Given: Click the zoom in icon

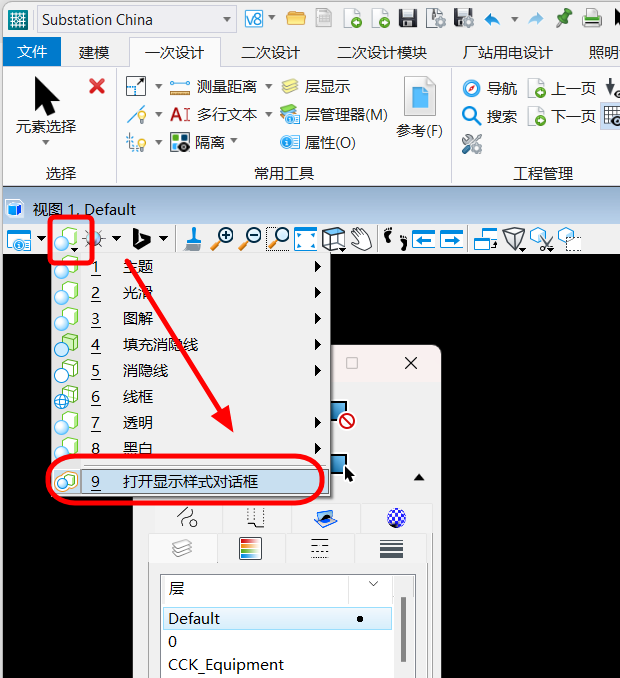Looking at the screenshot, I should 222,239.
